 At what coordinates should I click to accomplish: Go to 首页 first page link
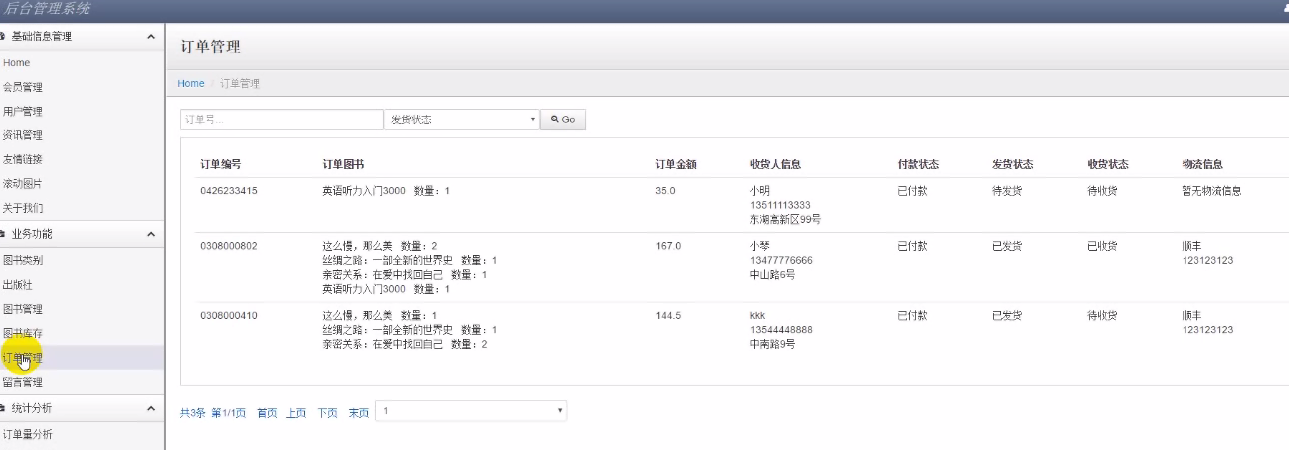[267, 412]
